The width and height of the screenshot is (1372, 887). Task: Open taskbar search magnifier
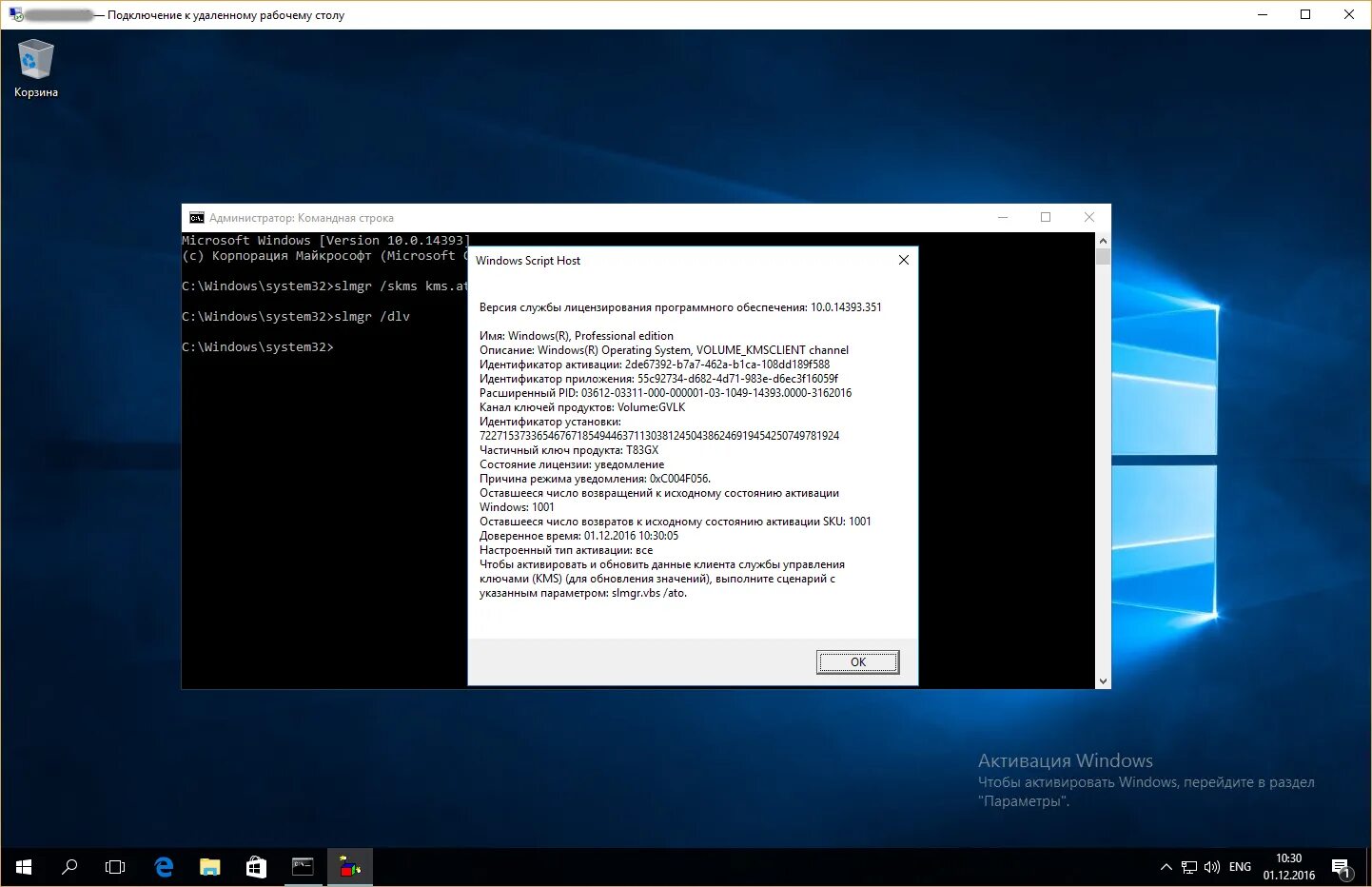pos(69,867)
